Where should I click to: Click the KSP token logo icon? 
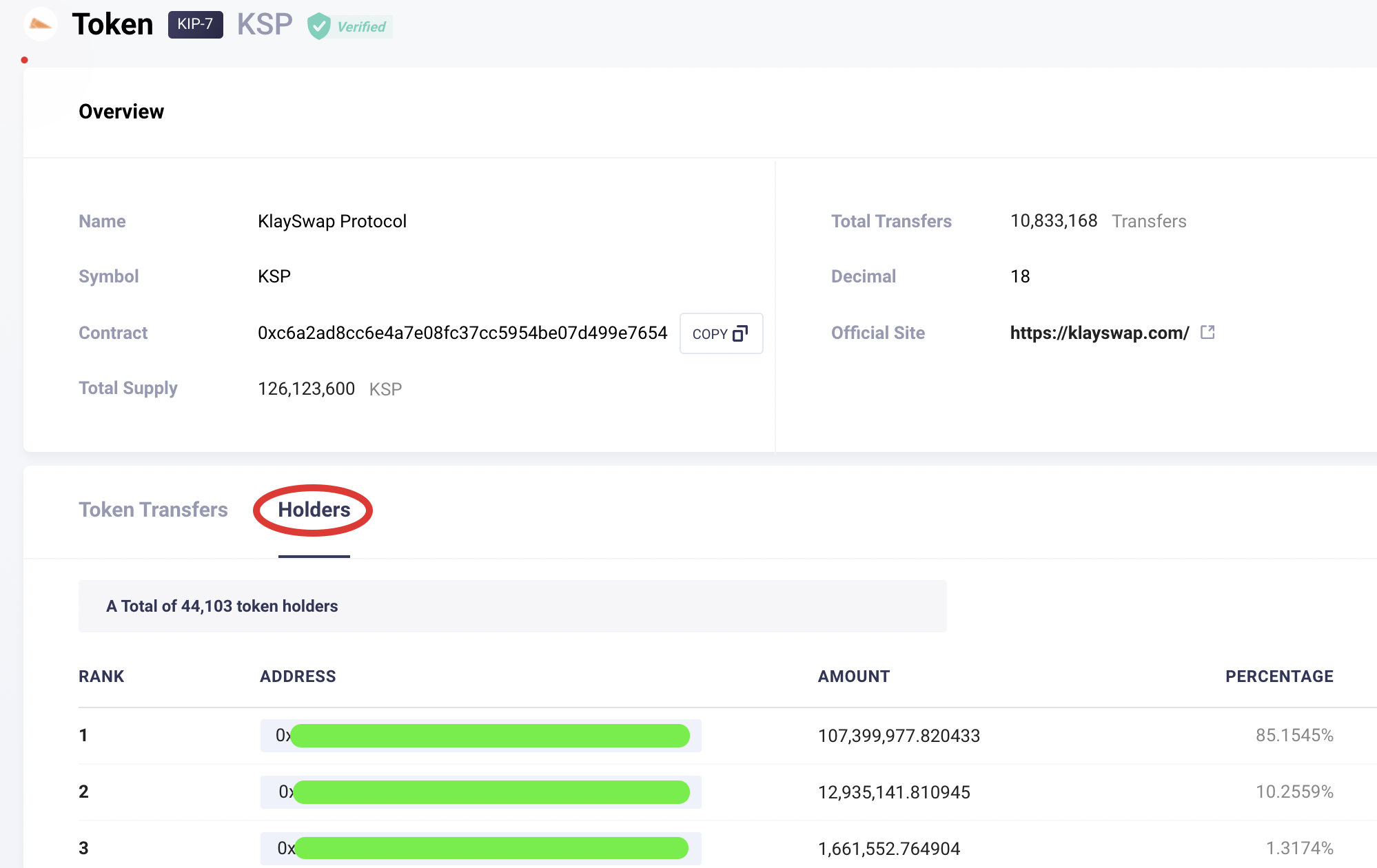tap(40, 25)
